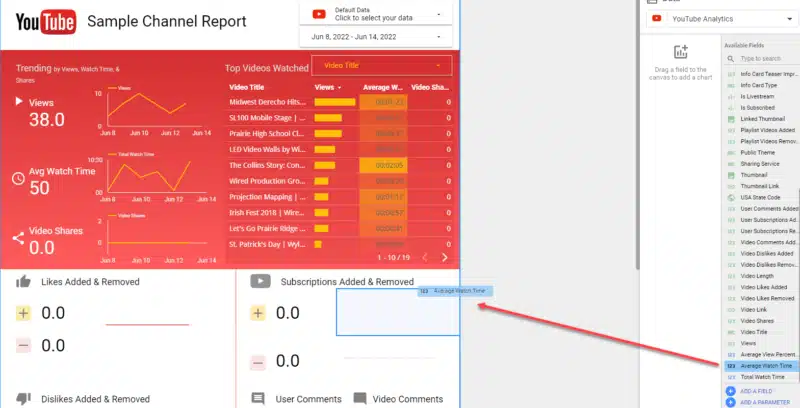Click the 00:02:05 heatmap cell for The Collins Story
Viewport: 800px width, 408px height.
(383, 165)
